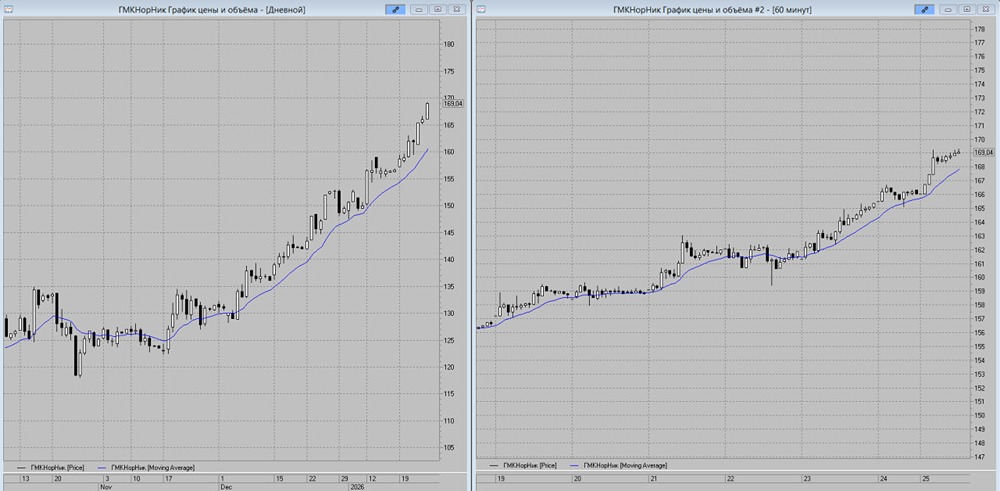This screenshot has height=491, width=1000.
Task: Click the 105 value on the daily price axis
Action: pyautogui.click(x=448, y=448)
